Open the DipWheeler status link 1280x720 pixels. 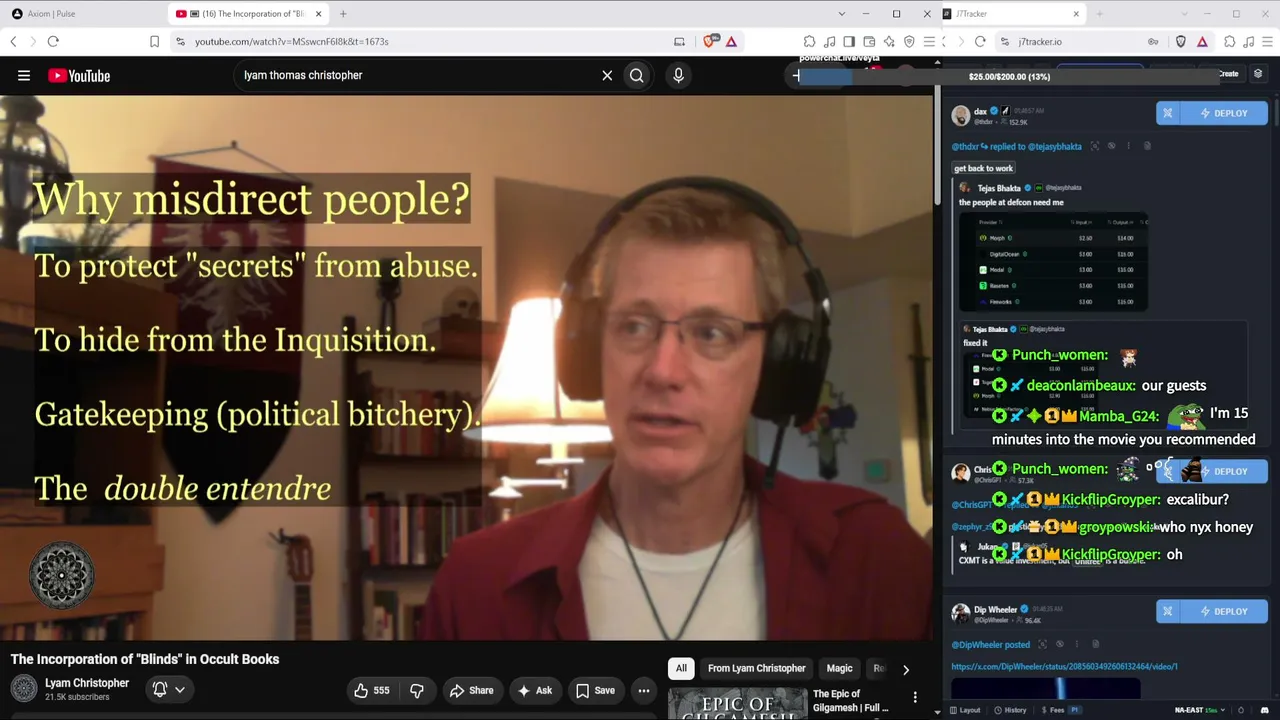(x=1064, y=666)
